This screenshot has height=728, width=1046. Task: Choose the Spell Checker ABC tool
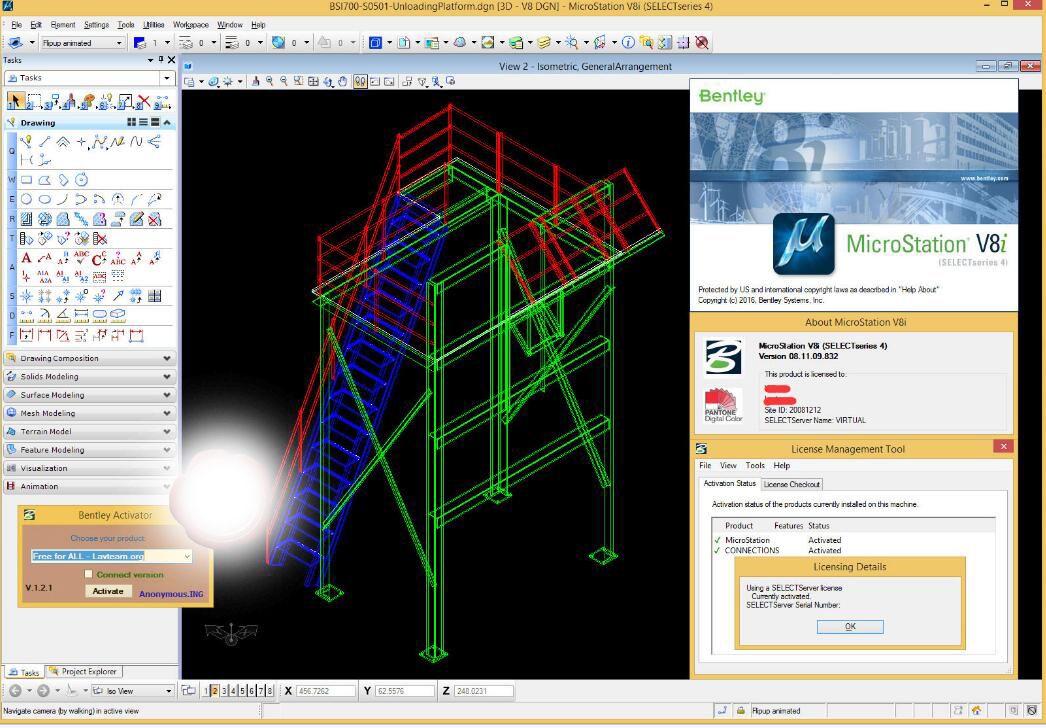click(81, 258)
